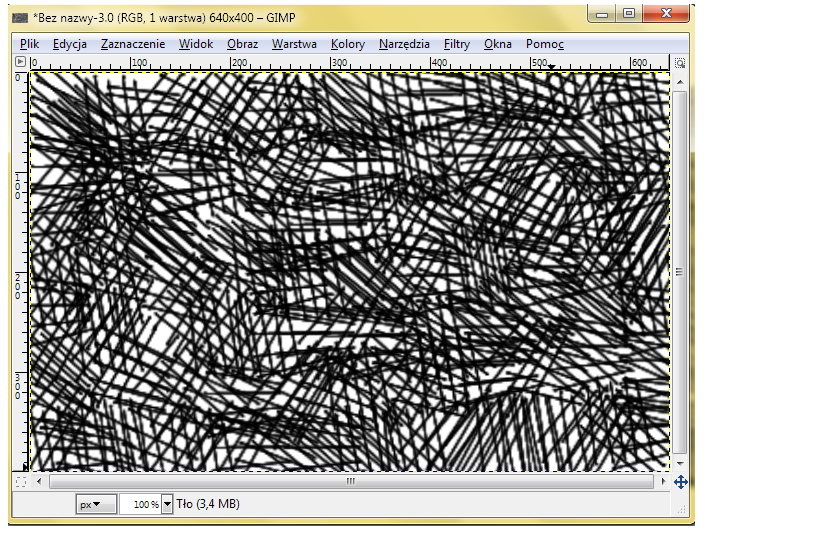Open the Edycja menu
Viewport: 824px width, 549px height.
point(69,44)
